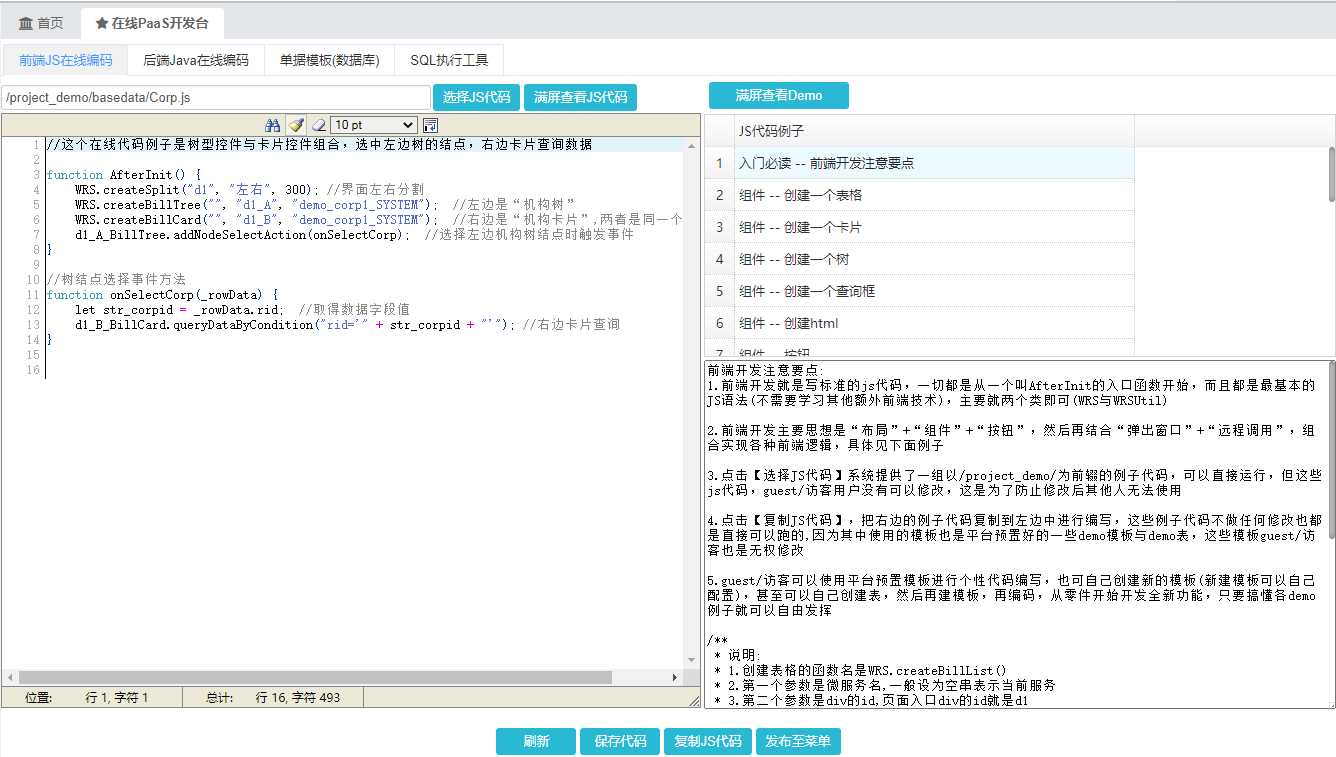Select row 组件 -- 创建一个查询框
Screen dimensions: 1336x757
(919, 291)
